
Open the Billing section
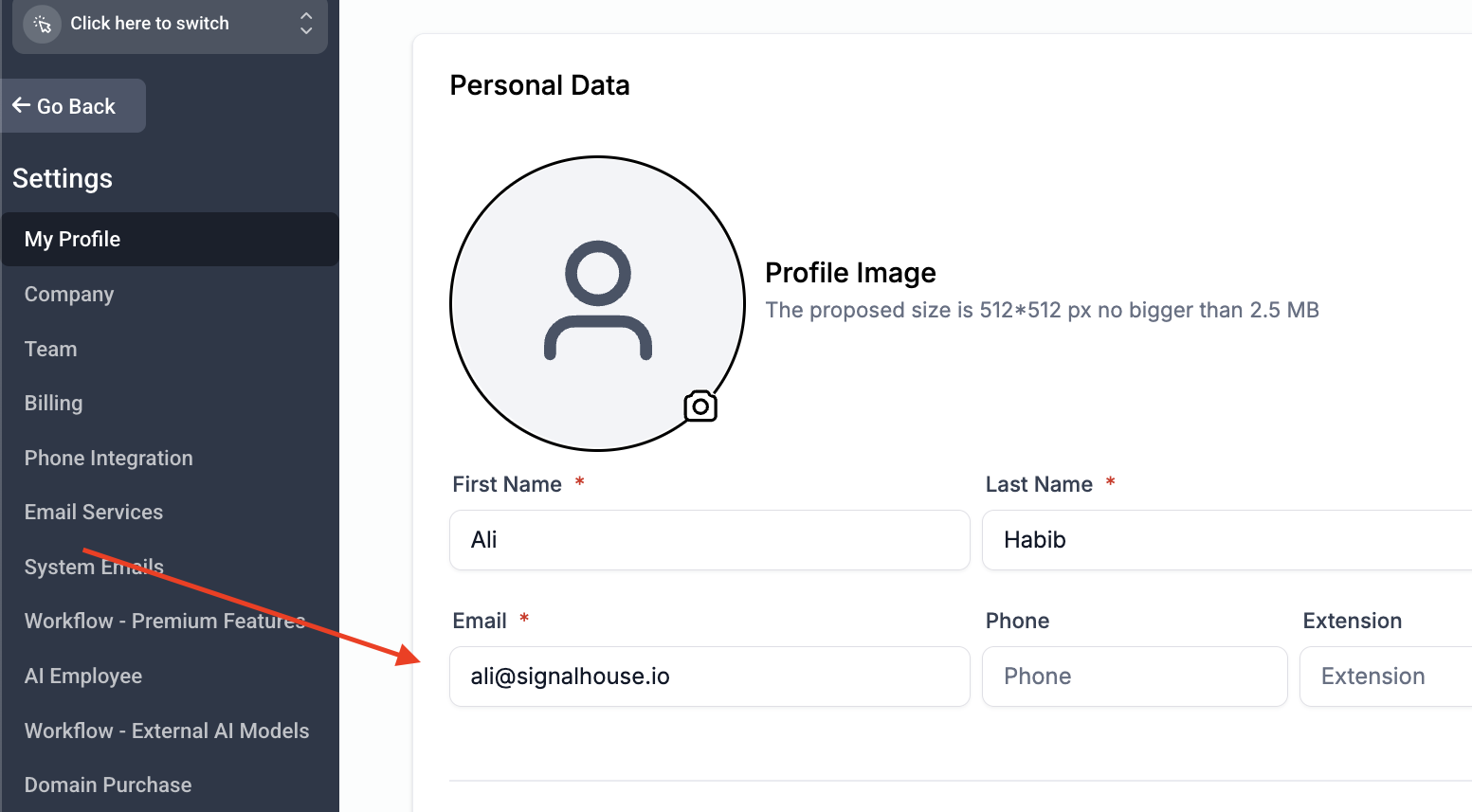(54, 403)
